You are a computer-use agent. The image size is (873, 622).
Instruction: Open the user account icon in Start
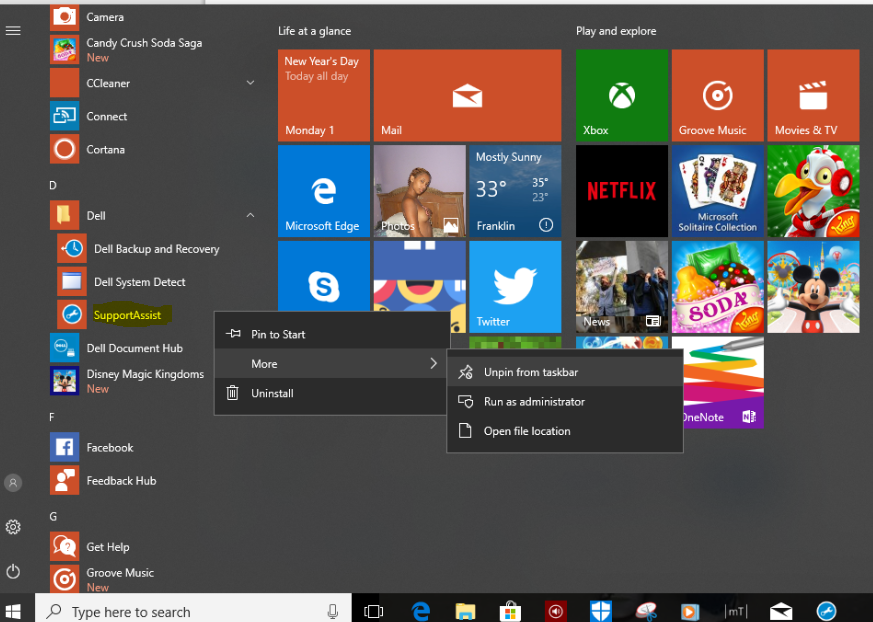coord(13,482)
